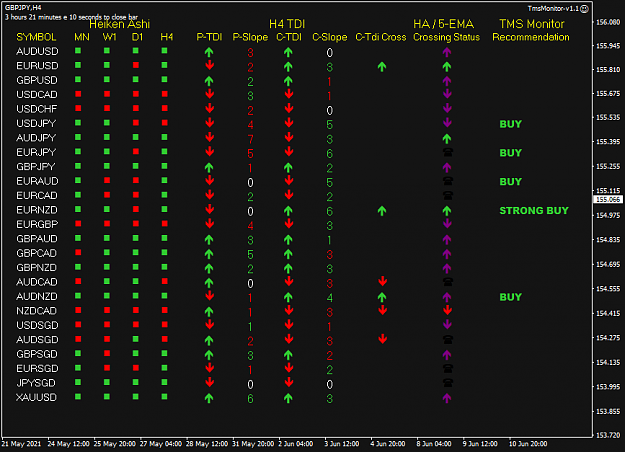Click the AUDNZD green C-Tdi Cross arrow
The image size is (625, 452).
tap(382, 297)
